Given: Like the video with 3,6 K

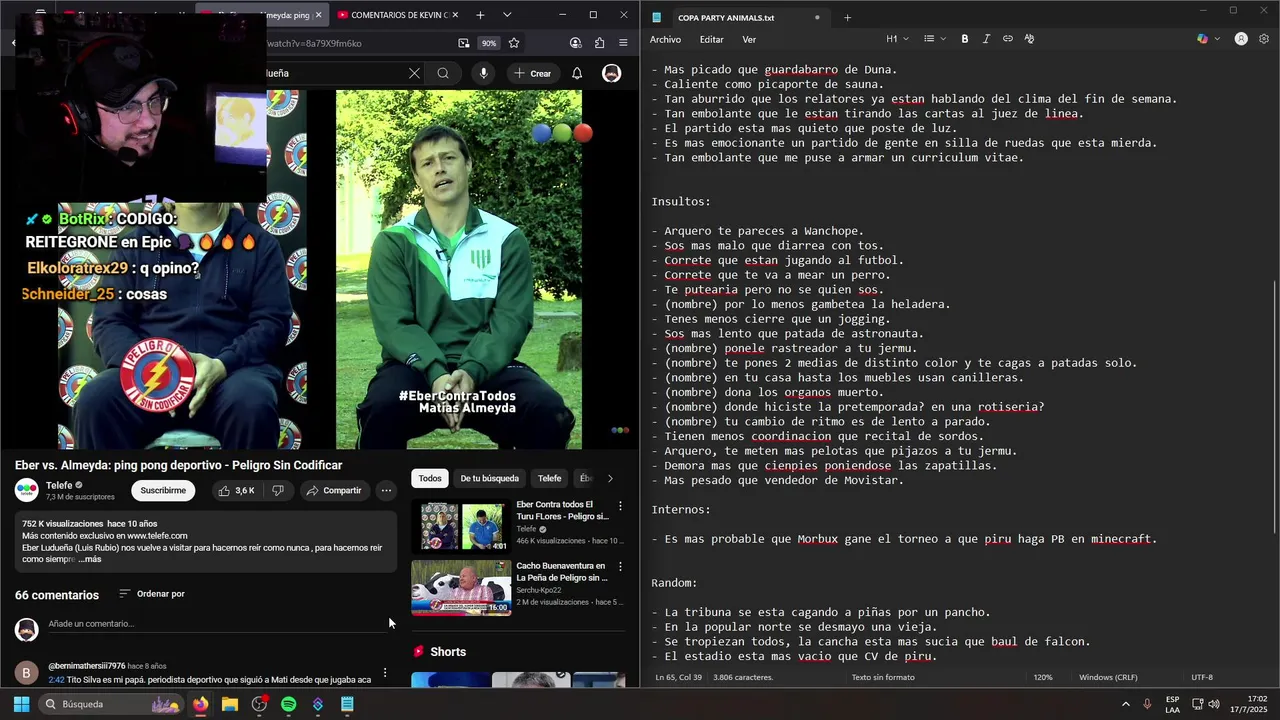Looking at the screenshot, I should coord(237,490).
